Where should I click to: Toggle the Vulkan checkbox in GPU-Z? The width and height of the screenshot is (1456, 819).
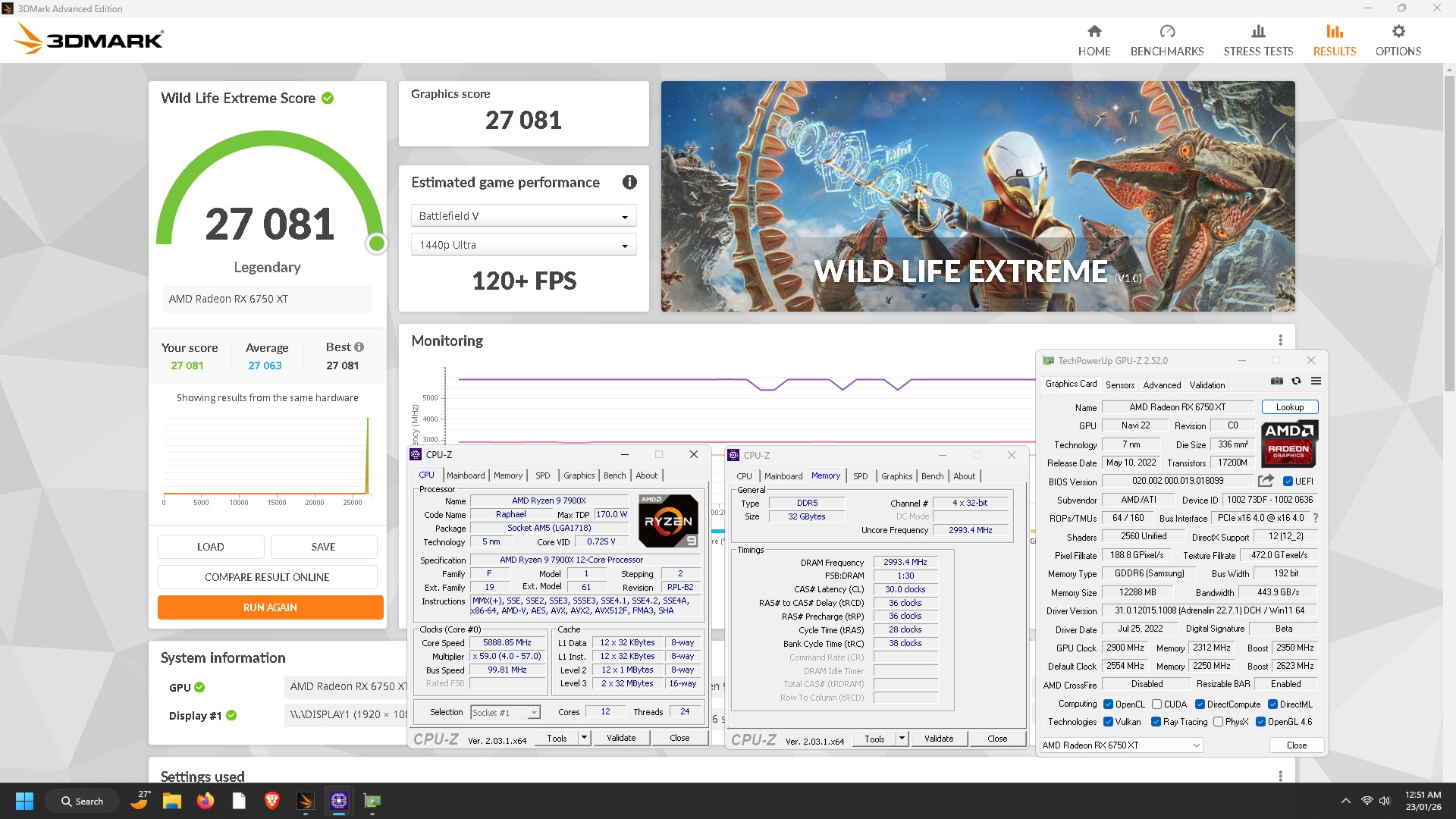click(1108, 721)
